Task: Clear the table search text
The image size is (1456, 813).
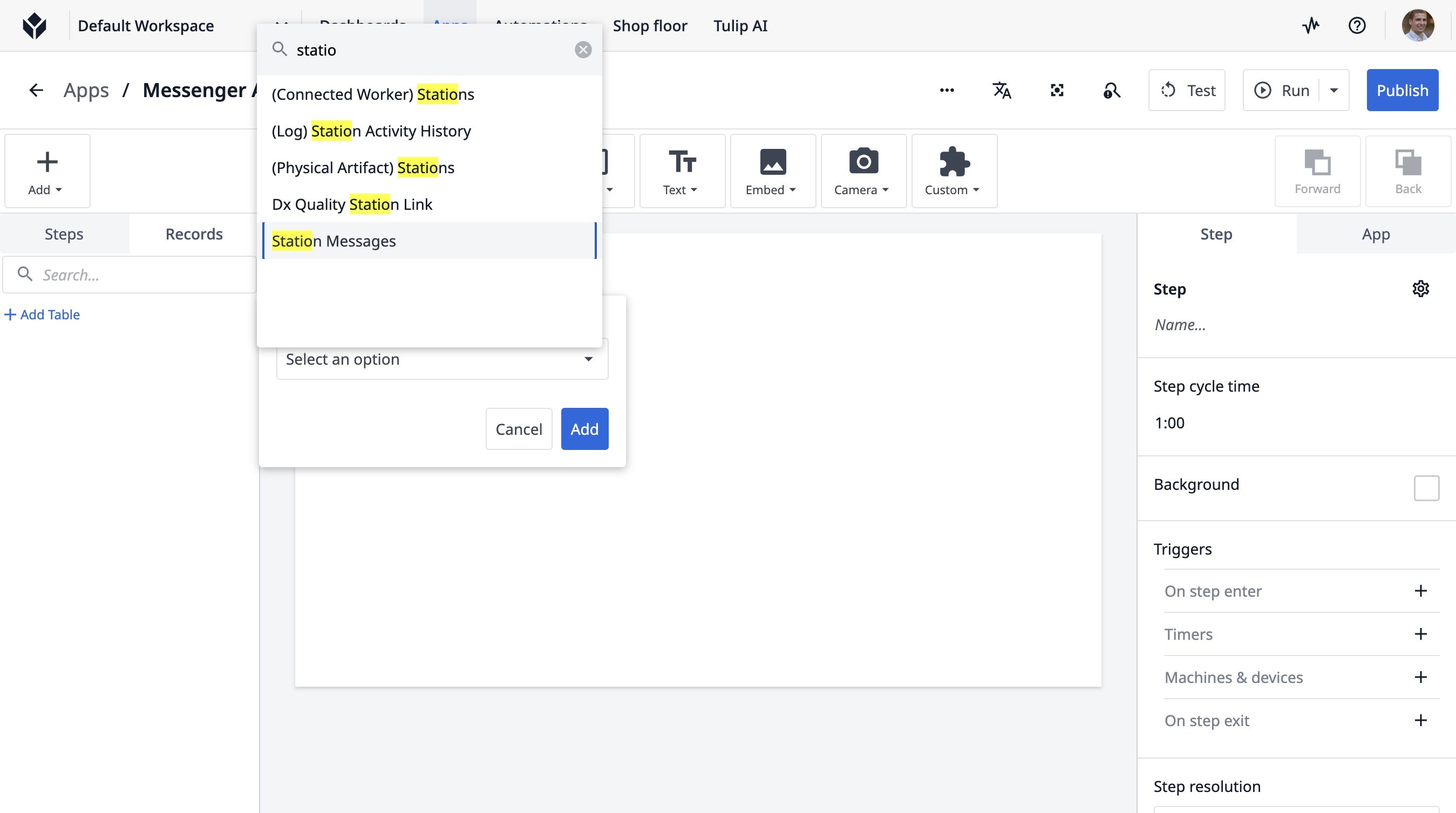Action: point(583,50)
